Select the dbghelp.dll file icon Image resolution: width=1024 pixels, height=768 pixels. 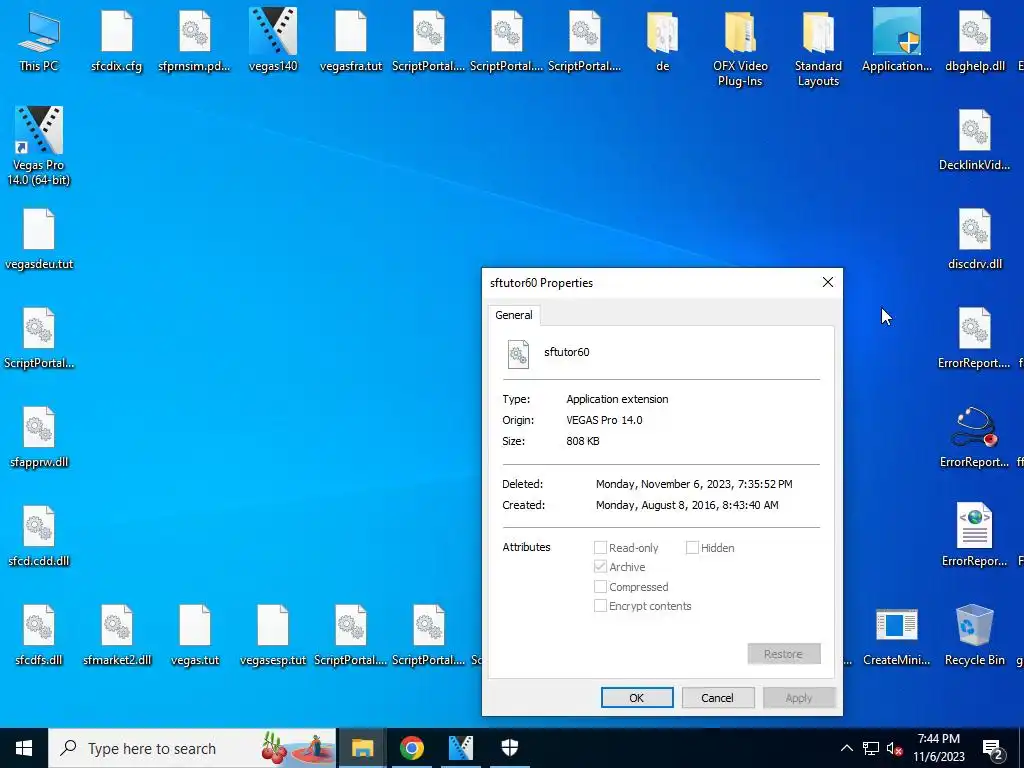(x=974, y=42)
